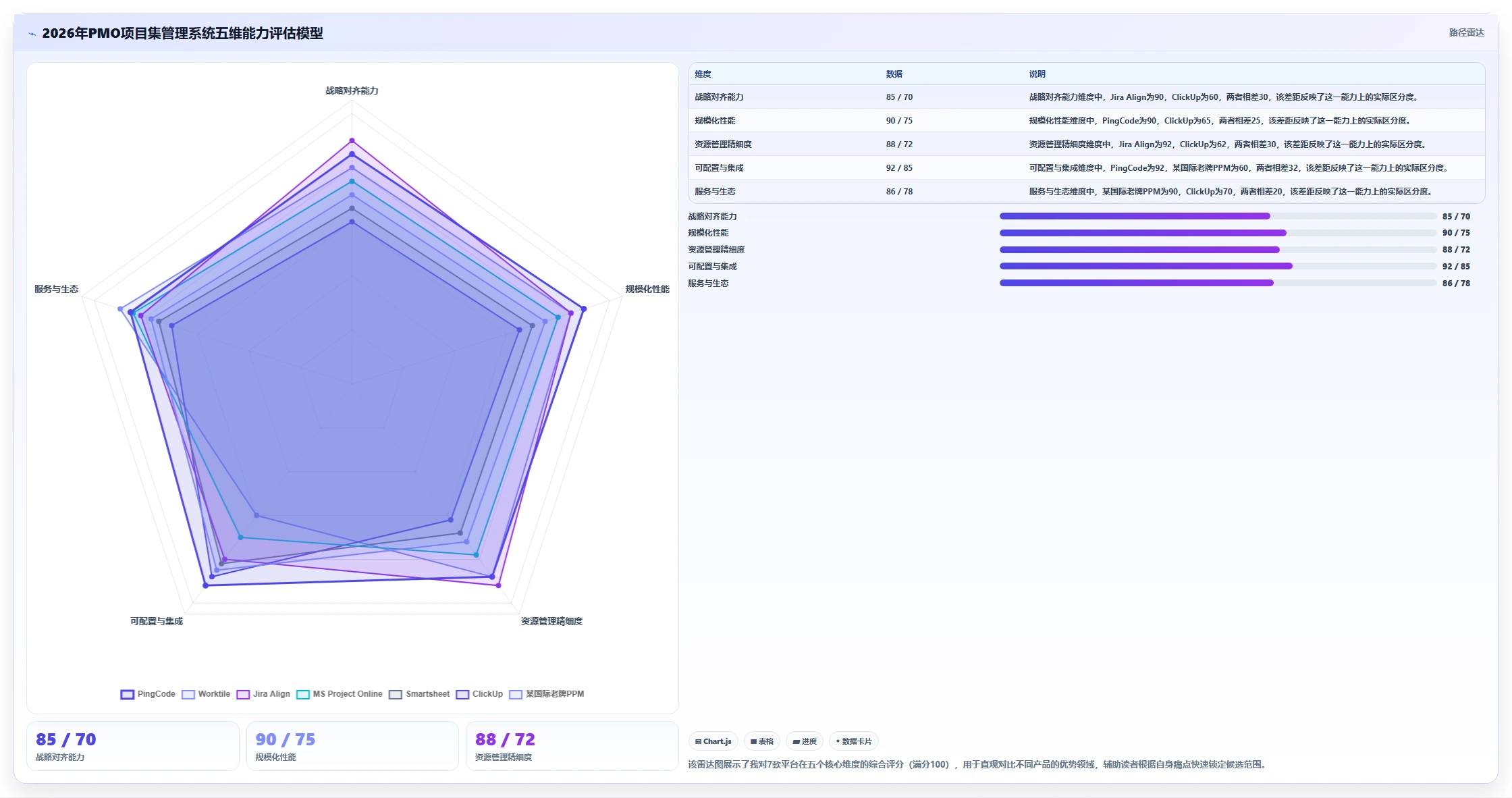Image resolution: width=1512 pixels, height=798 pixels.
Task: Click the dashboard title 2026年PMO项目集管理系统五维能力评估模型
Action: 182,33
